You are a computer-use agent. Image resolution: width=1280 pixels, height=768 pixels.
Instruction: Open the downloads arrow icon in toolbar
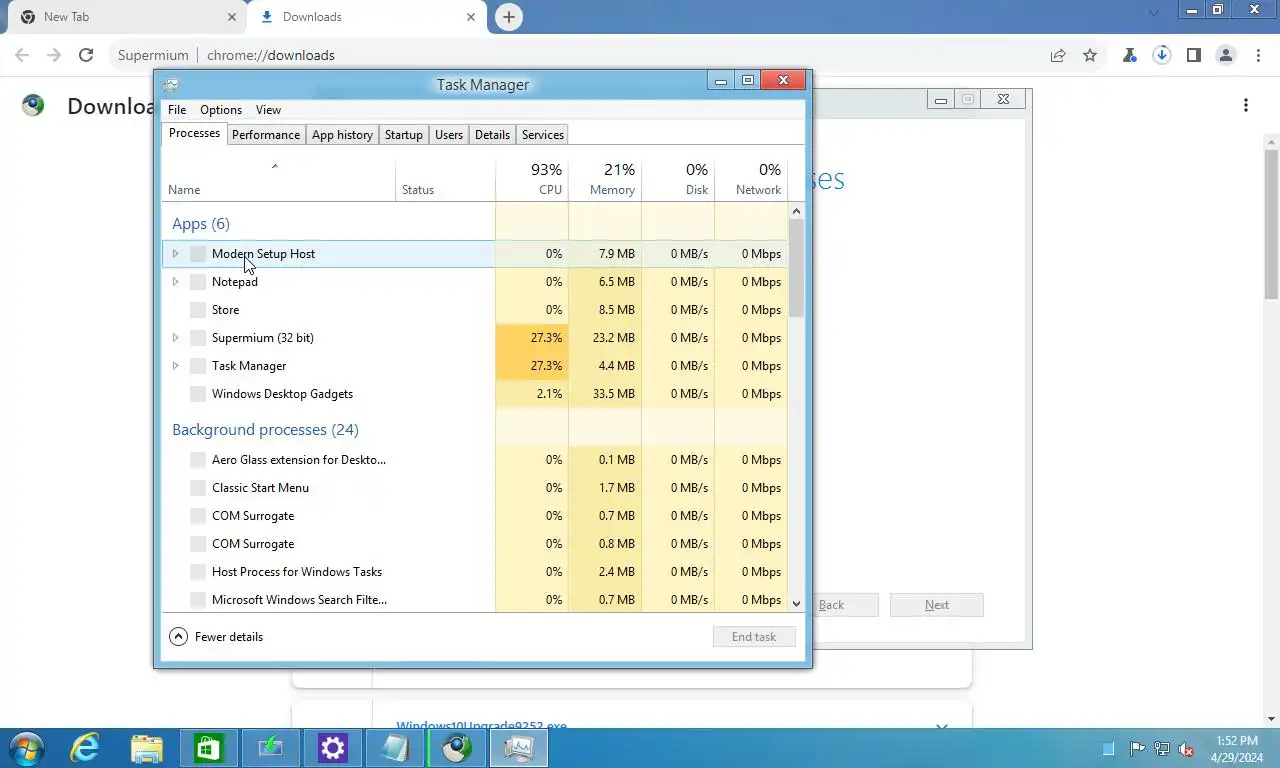click(1161, 55)
